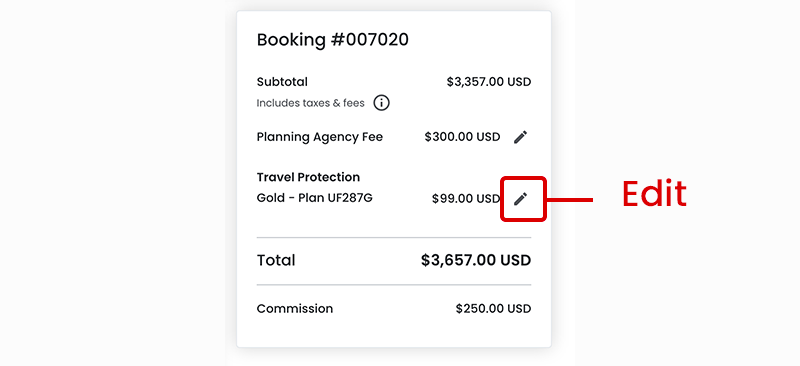This screenshot has height=366, width=800.
Task: Select the Planning Agency Fee label
Action: 320,137
